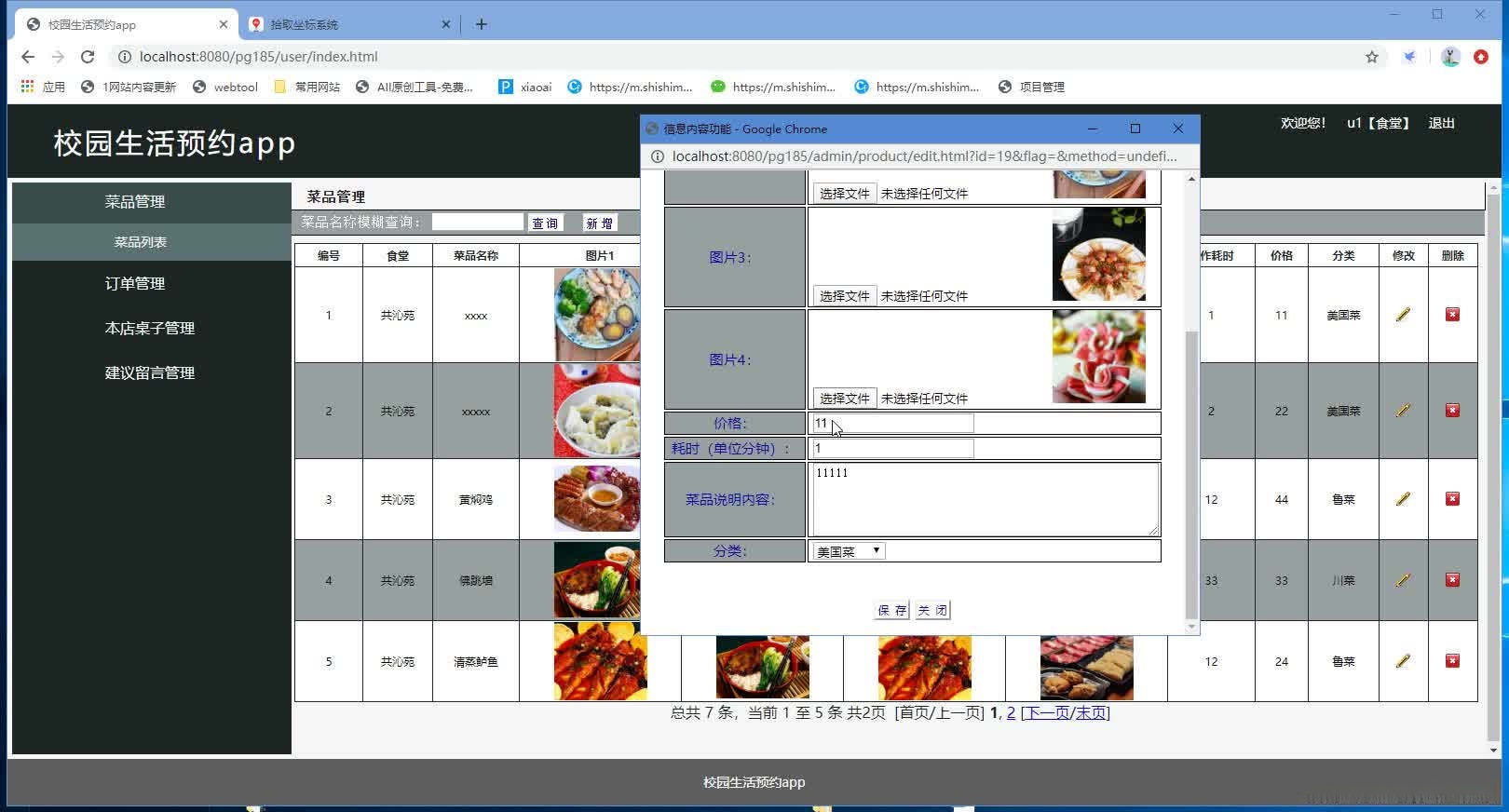
Task: Click 新增 button to add dish
Action: 599,223
